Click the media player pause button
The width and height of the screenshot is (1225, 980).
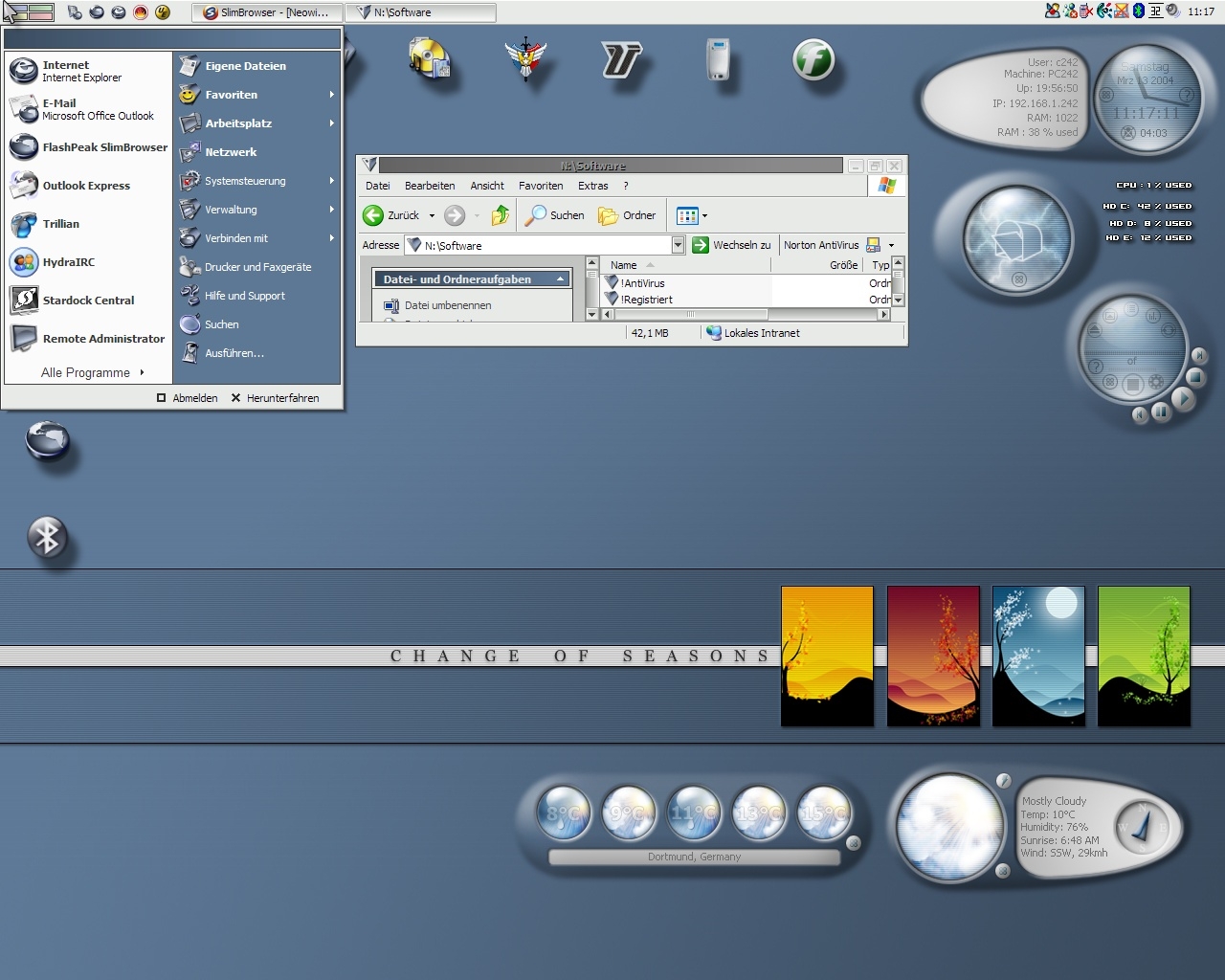point(1161,412)
